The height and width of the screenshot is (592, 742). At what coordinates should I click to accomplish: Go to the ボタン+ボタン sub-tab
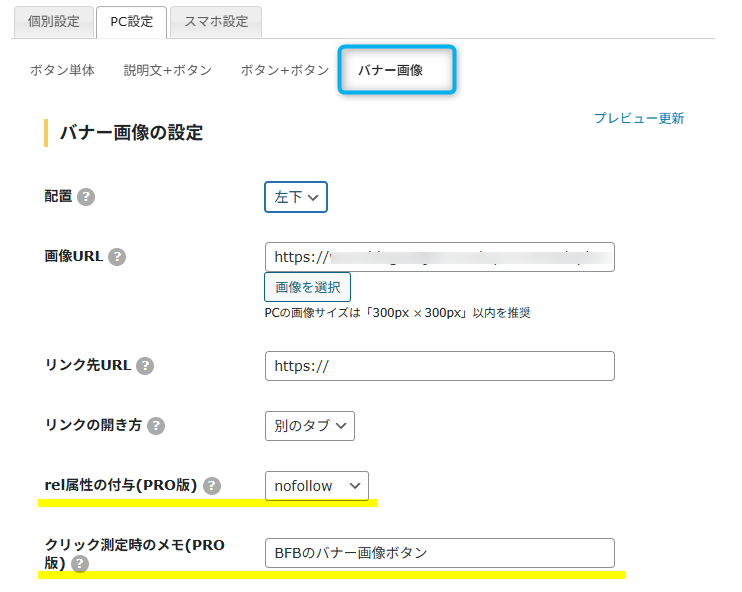[284, 70]
